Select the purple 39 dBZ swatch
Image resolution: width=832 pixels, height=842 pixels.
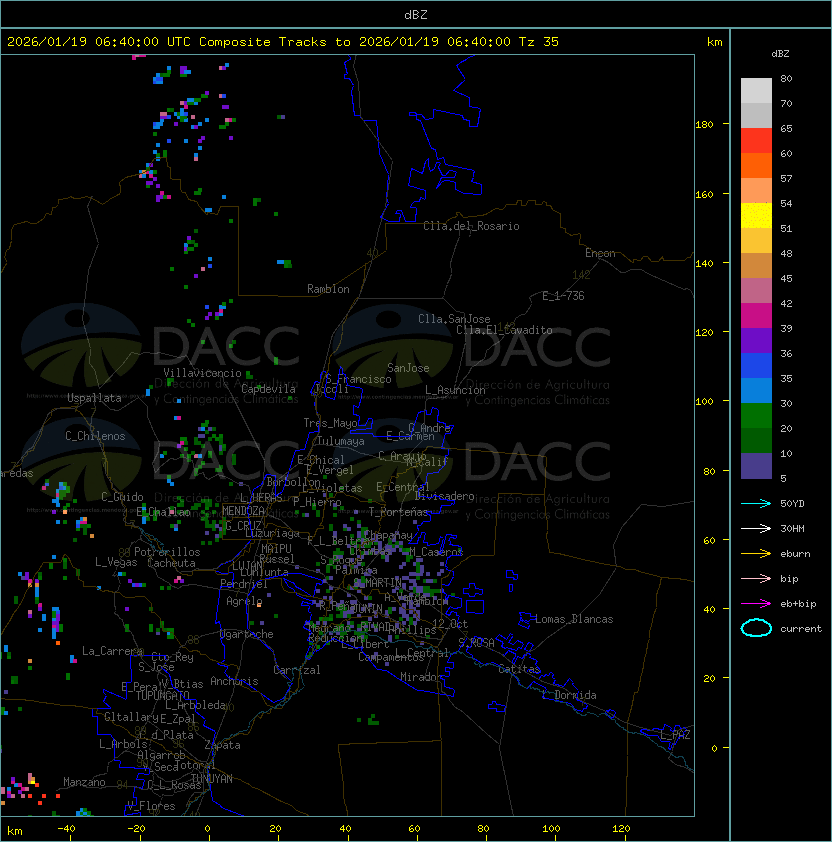point(756,340)
